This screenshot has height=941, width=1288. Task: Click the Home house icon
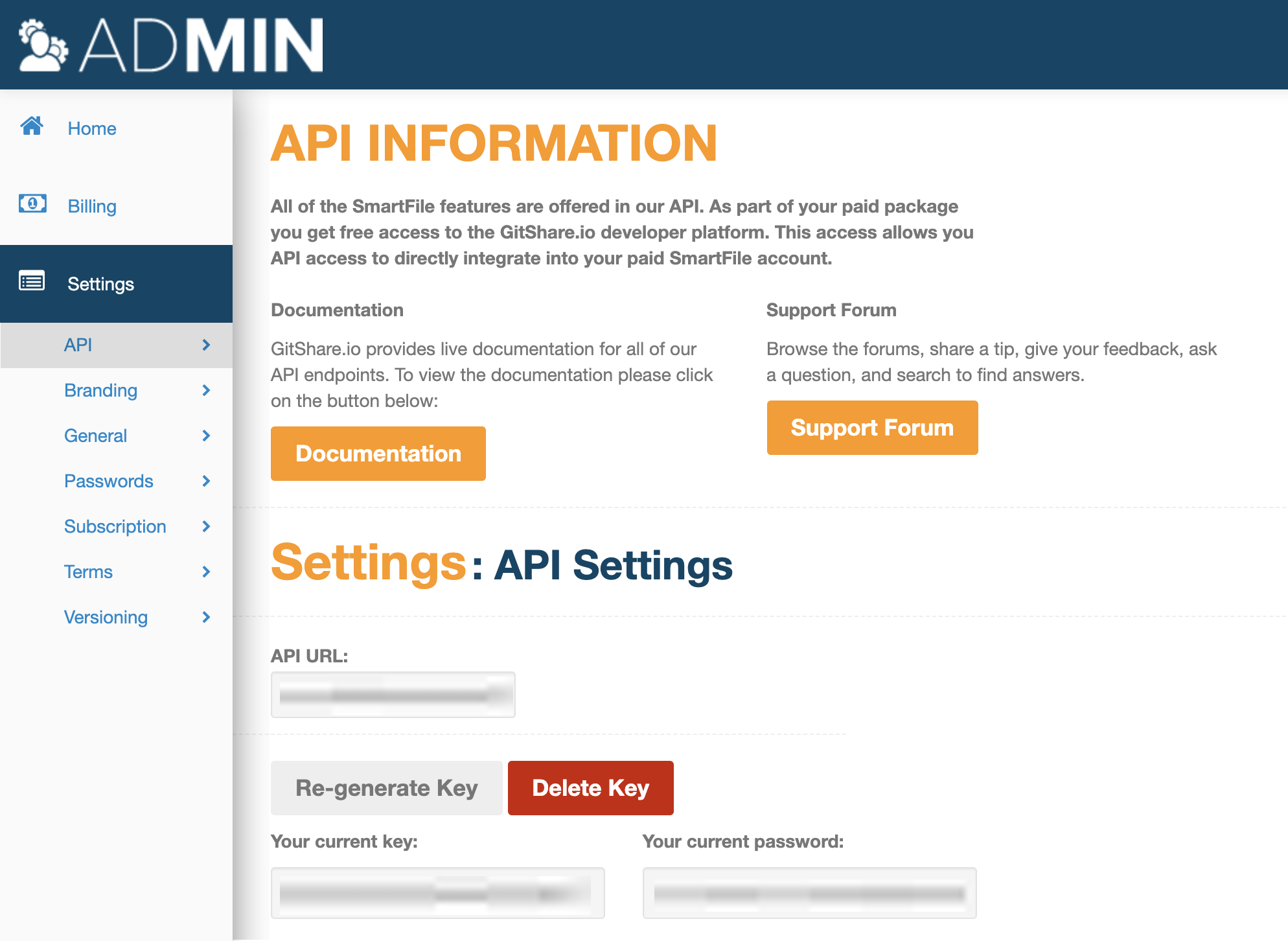(32, 126)
